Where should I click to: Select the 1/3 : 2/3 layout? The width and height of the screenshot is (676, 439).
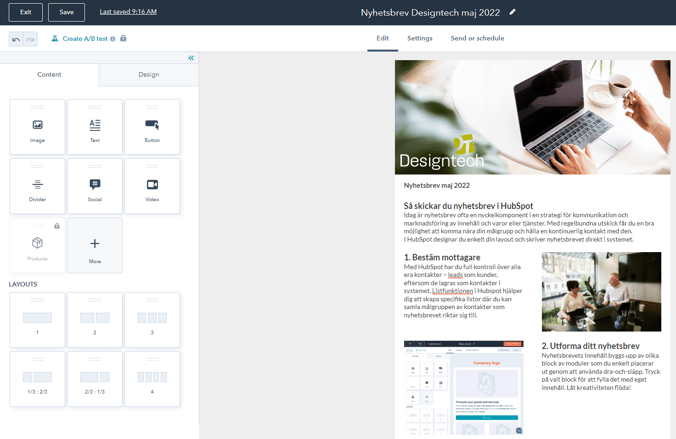(x=37, y=379)
